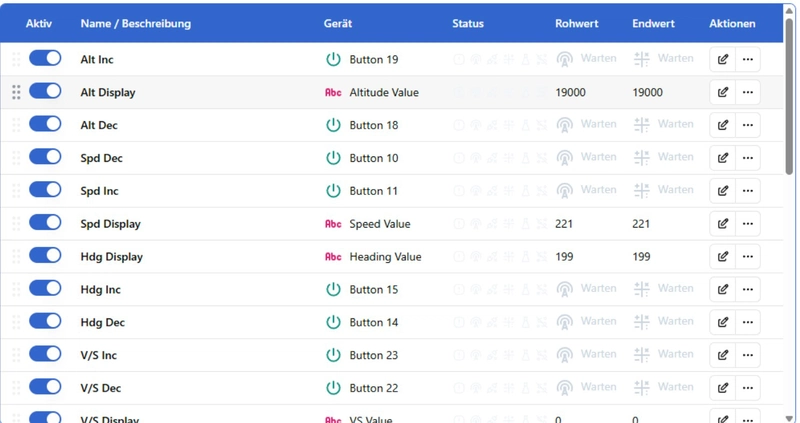
Task: Open more options menu for Alt Display
Action: [748, 93]
